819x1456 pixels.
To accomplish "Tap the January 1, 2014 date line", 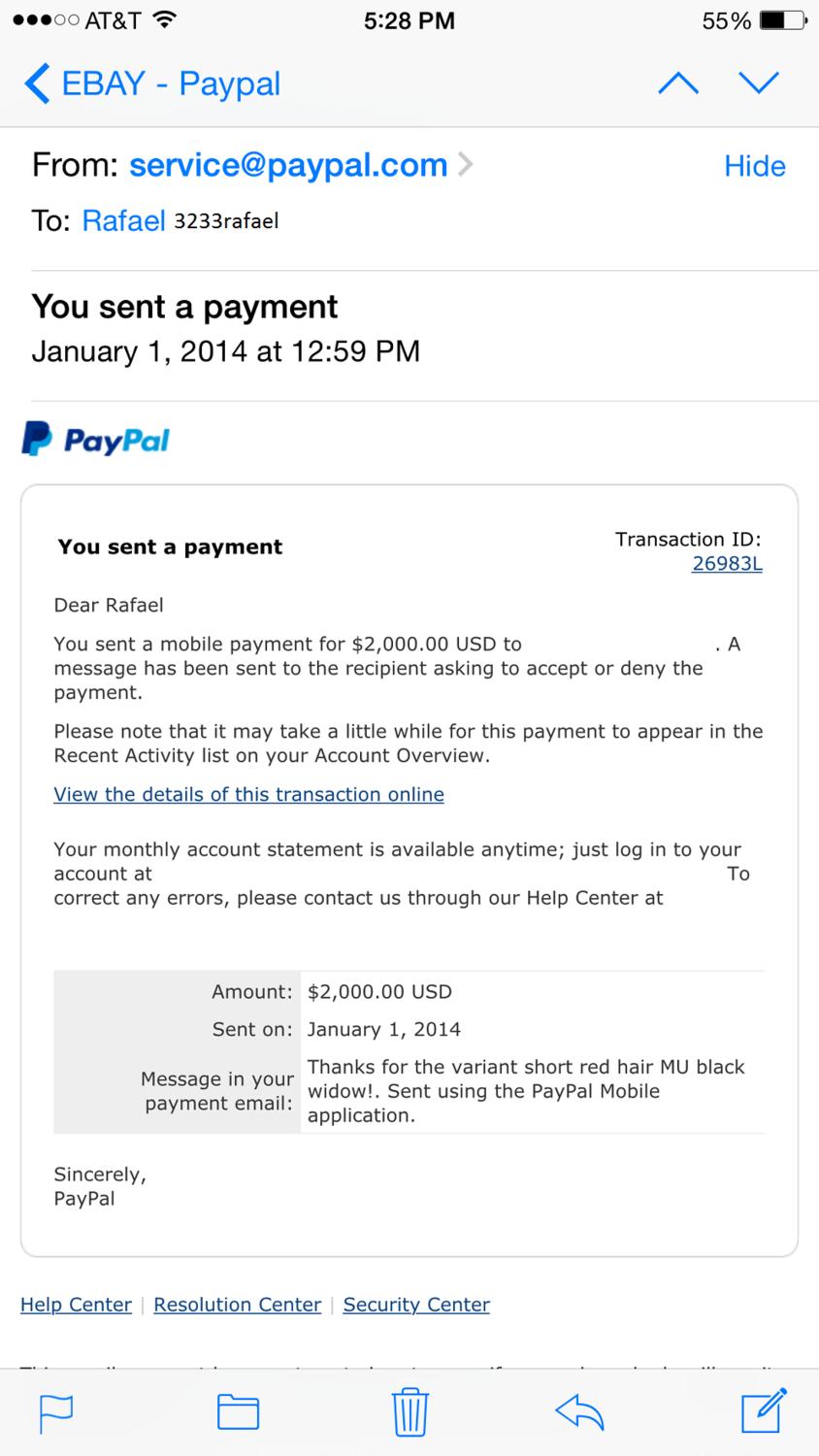I will (225, 350).
